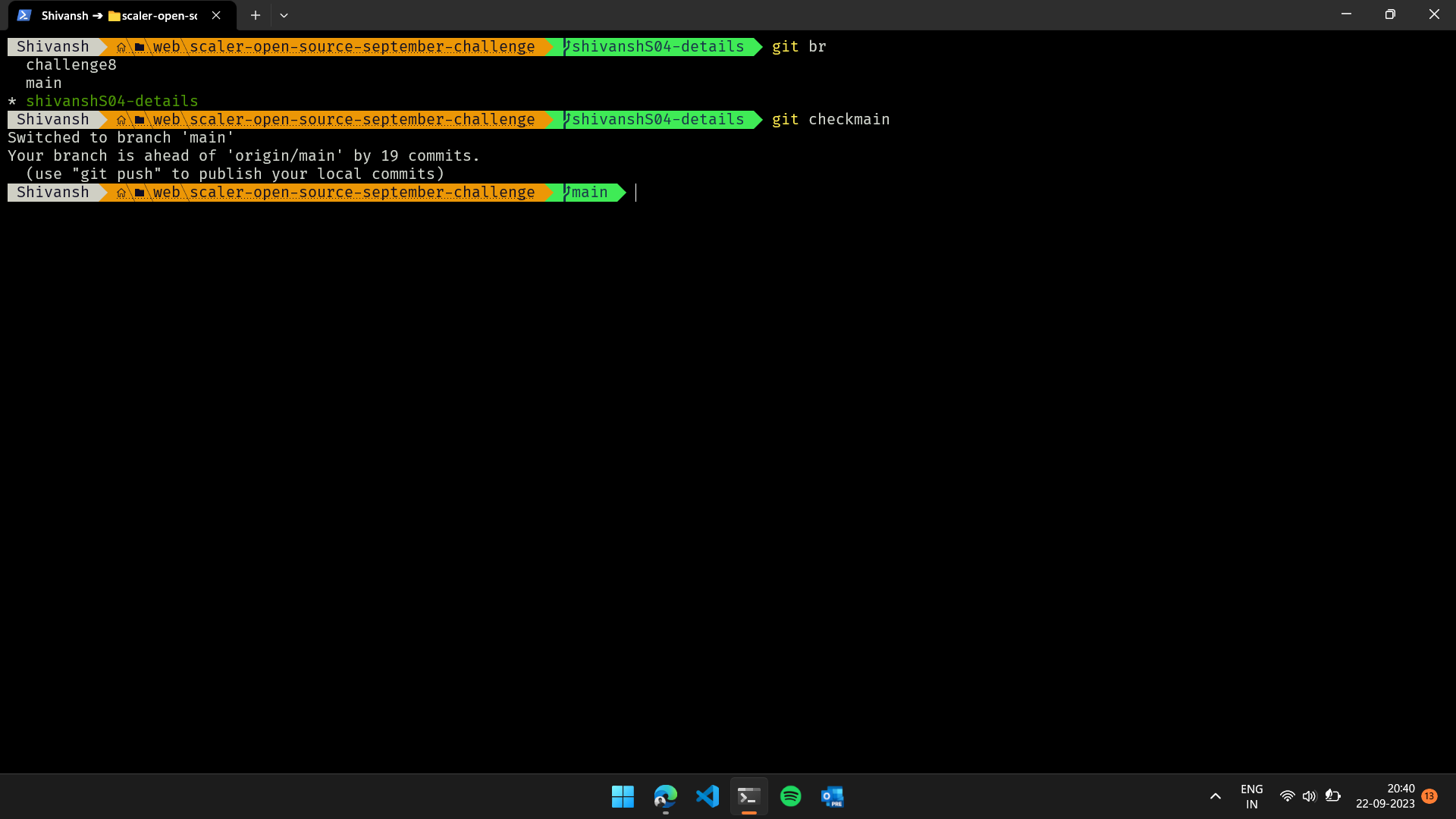Open Spotify from the taskbar
Viewport: 1456px width, 819px height.
790,796
